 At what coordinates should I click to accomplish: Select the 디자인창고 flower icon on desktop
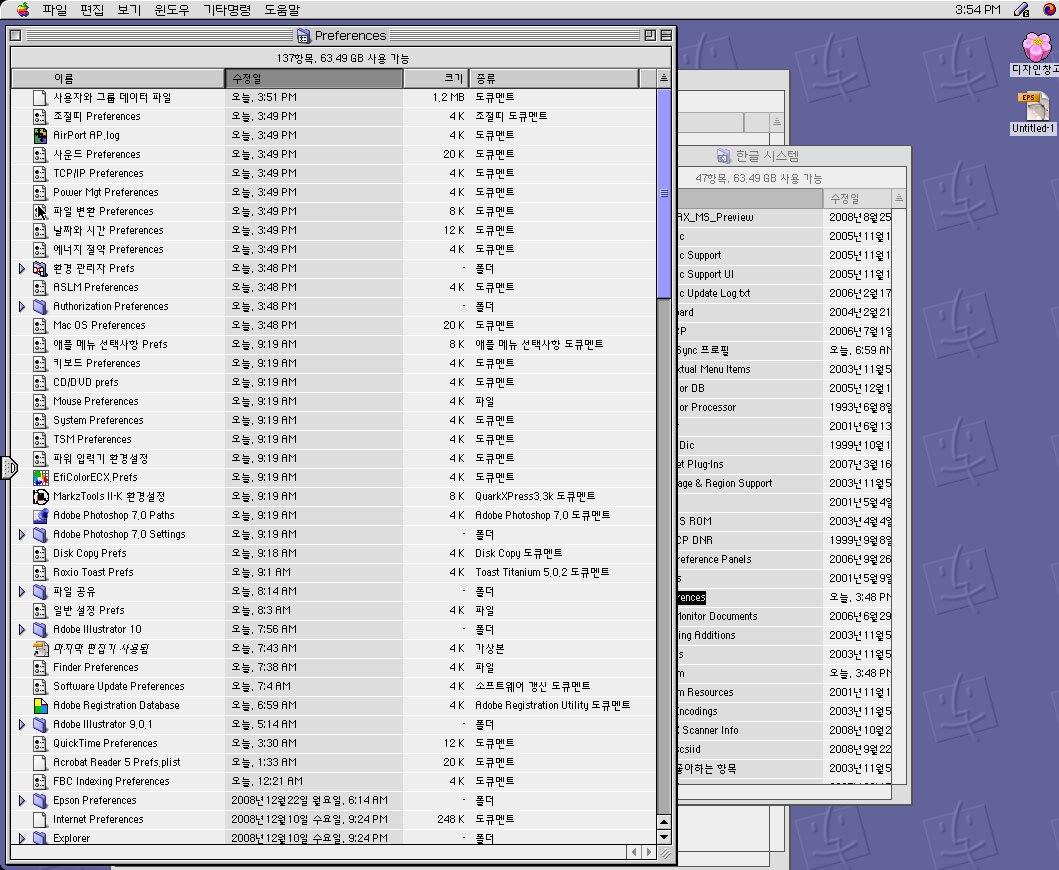click(1034, 47)
